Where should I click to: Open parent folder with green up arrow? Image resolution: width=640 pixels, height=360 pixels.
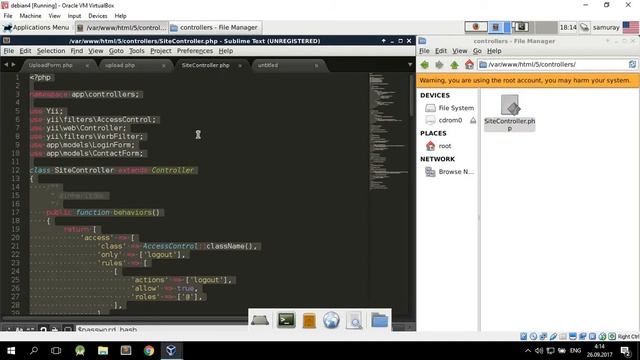point(454,64)
